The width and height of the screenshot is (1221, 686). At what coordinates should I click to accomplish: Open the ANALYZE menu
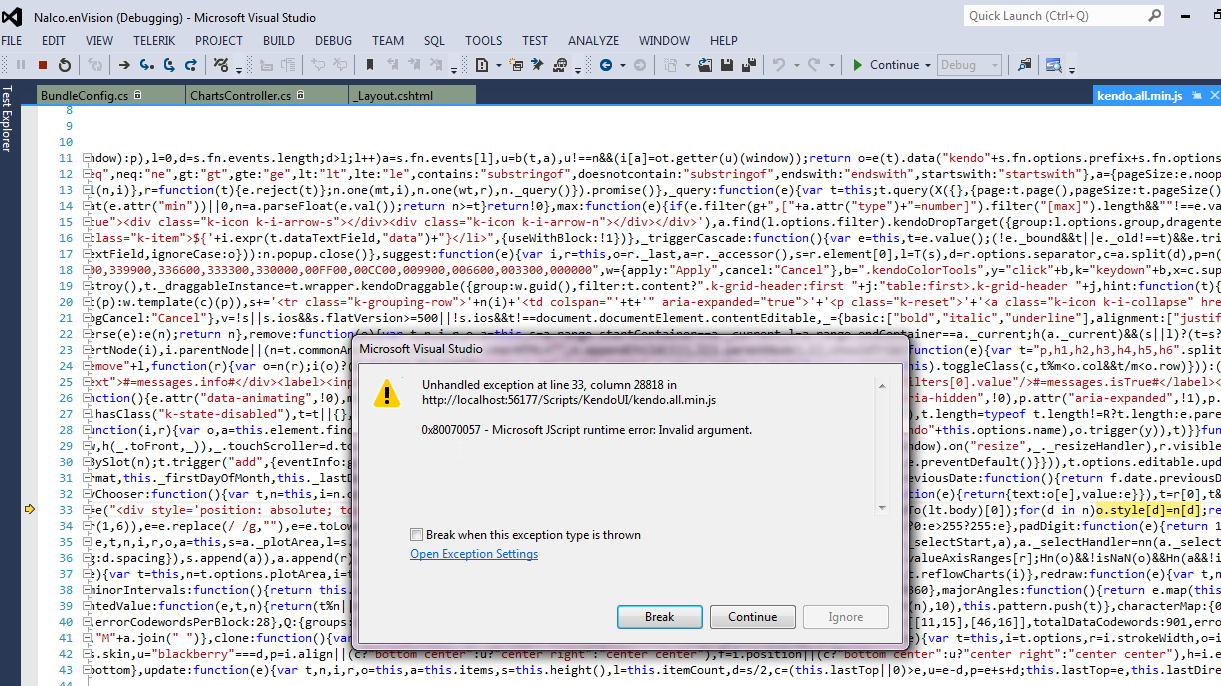594,41
